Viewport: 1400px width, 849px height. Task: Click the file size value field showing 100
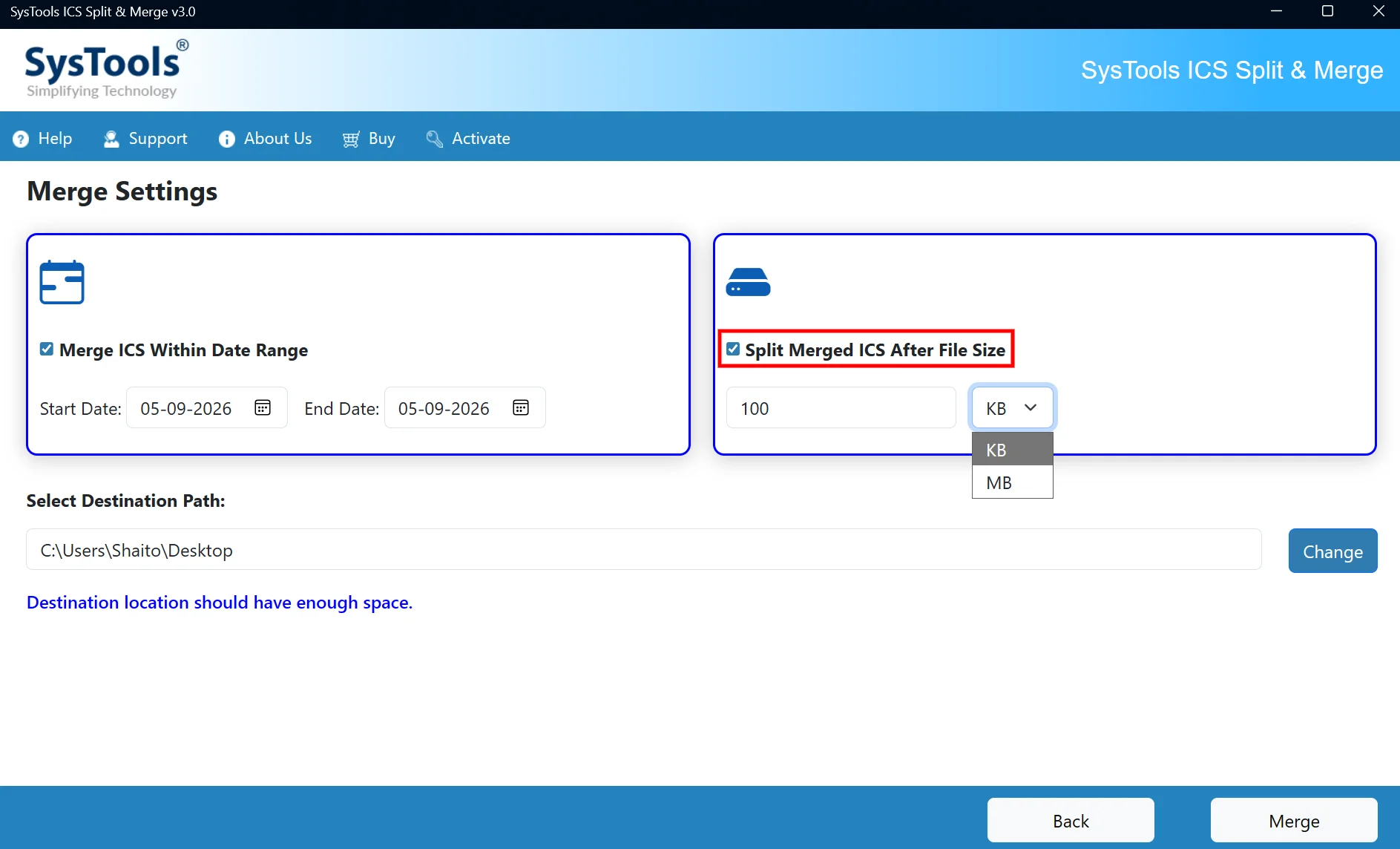841,407
